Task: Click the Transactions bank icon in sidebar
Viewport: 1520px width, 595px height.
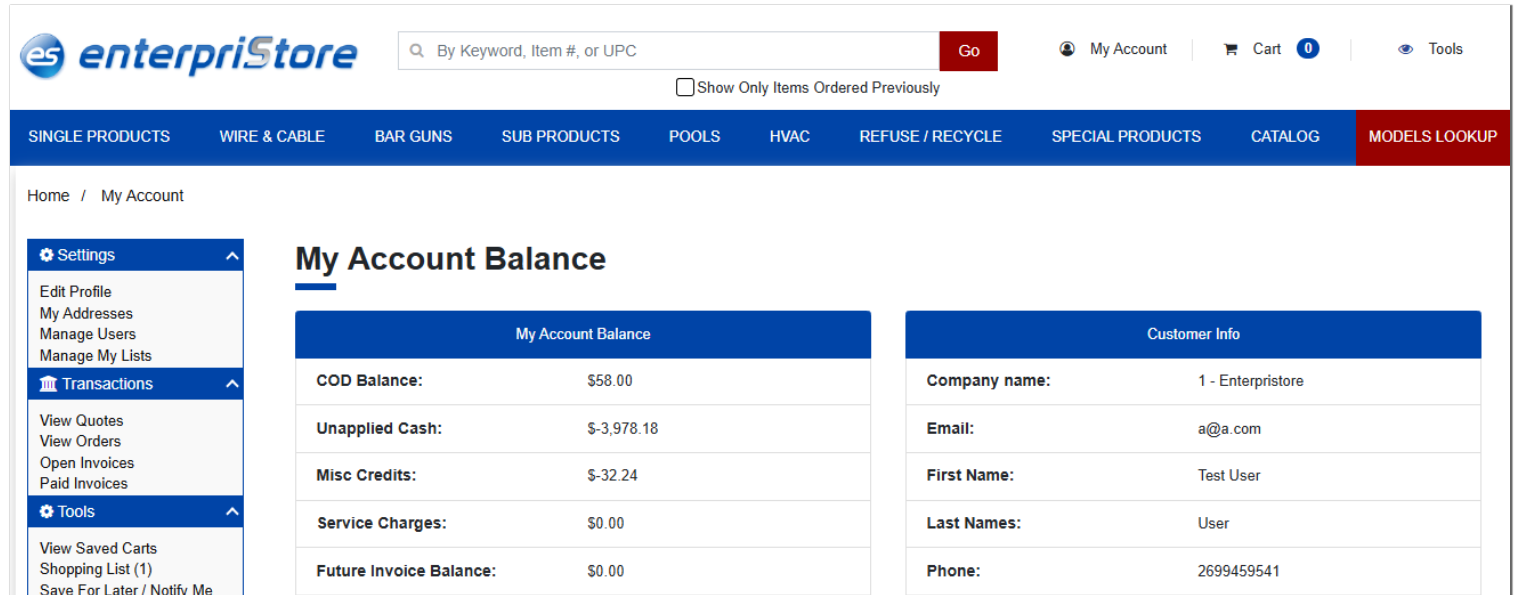Action: (x=48, y=384)
